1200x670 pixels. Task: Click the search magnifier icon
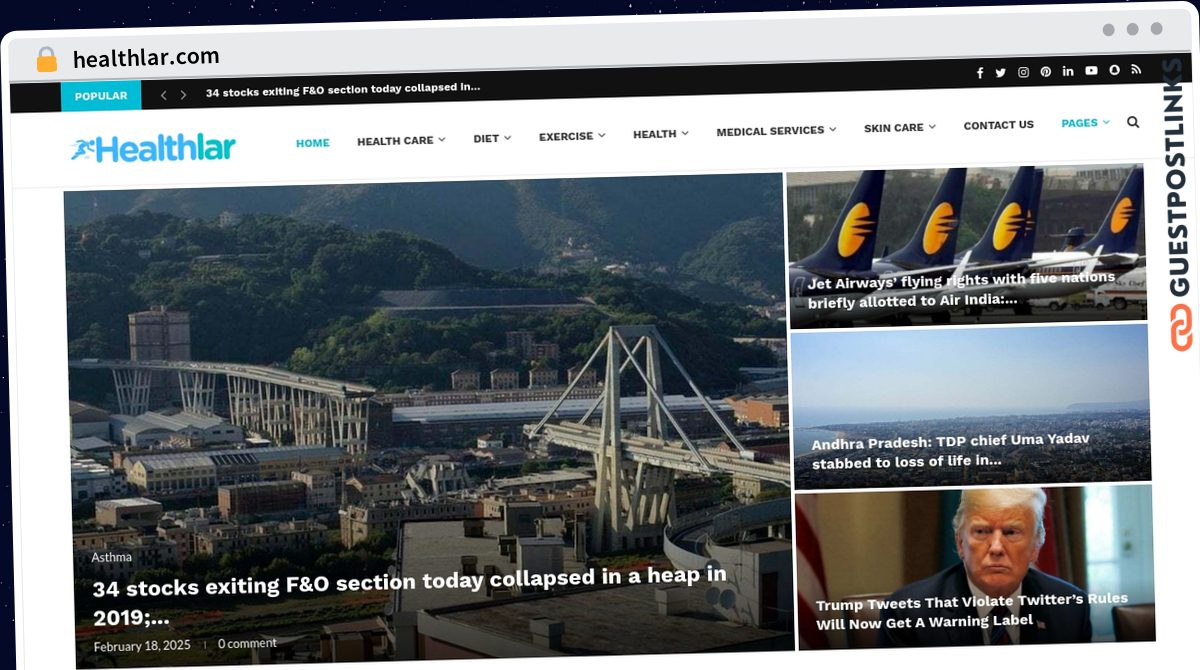1133,122
